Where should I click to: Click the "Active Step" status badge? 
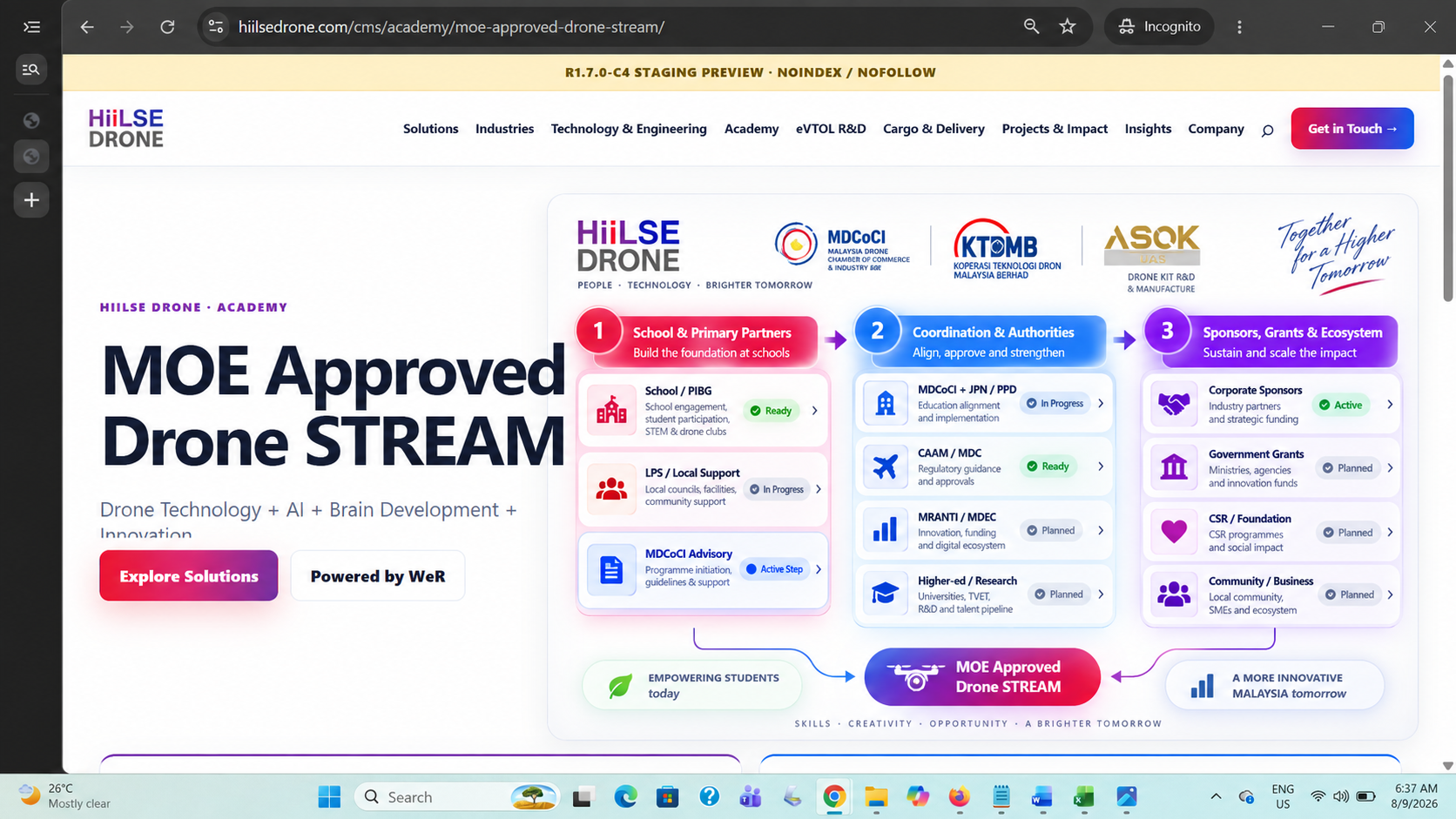[774, 569]
